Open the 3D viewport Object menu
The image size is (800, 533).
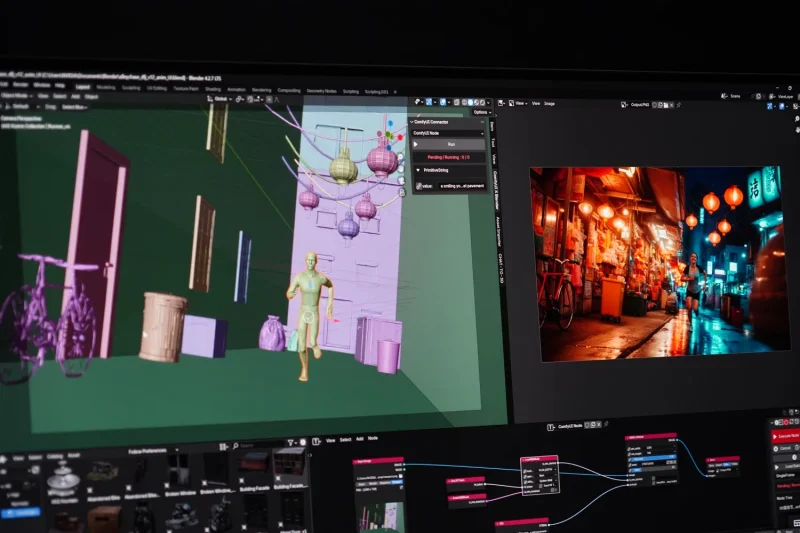[x=91, y=96]
